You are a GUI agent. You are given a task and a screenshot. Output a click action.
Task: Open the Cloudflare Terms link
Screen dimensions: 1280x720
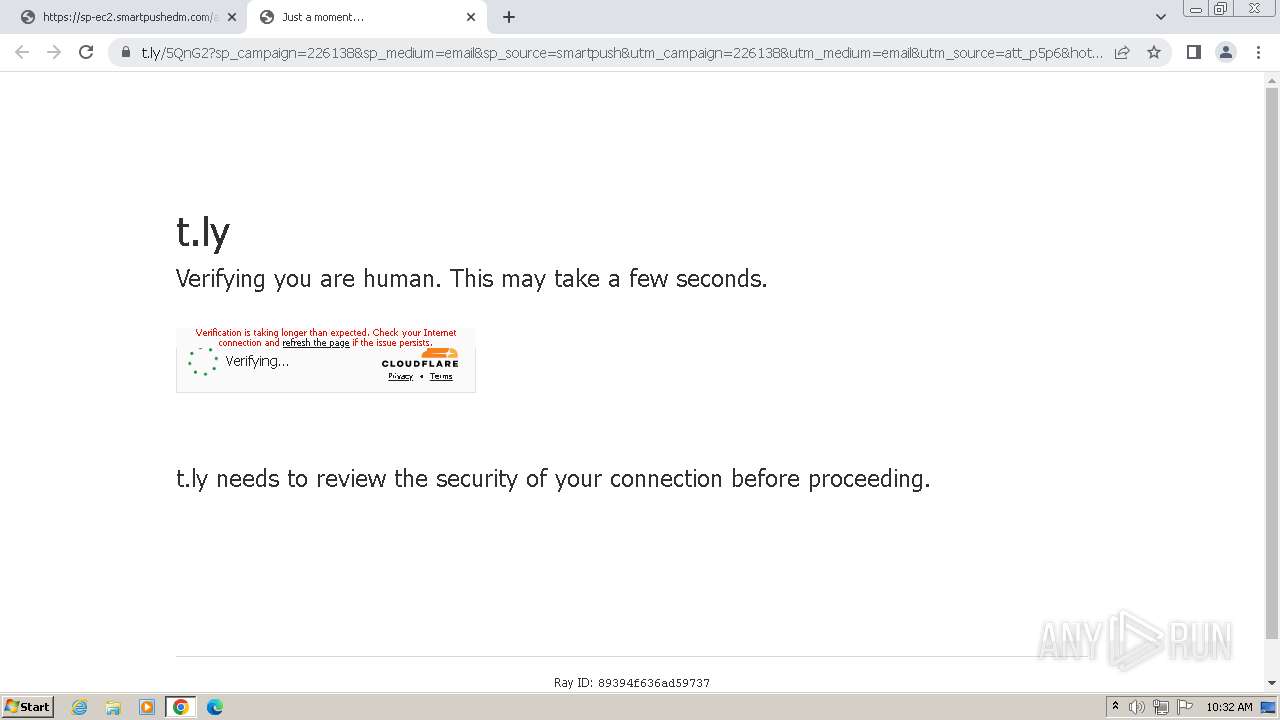click(441, 376)
